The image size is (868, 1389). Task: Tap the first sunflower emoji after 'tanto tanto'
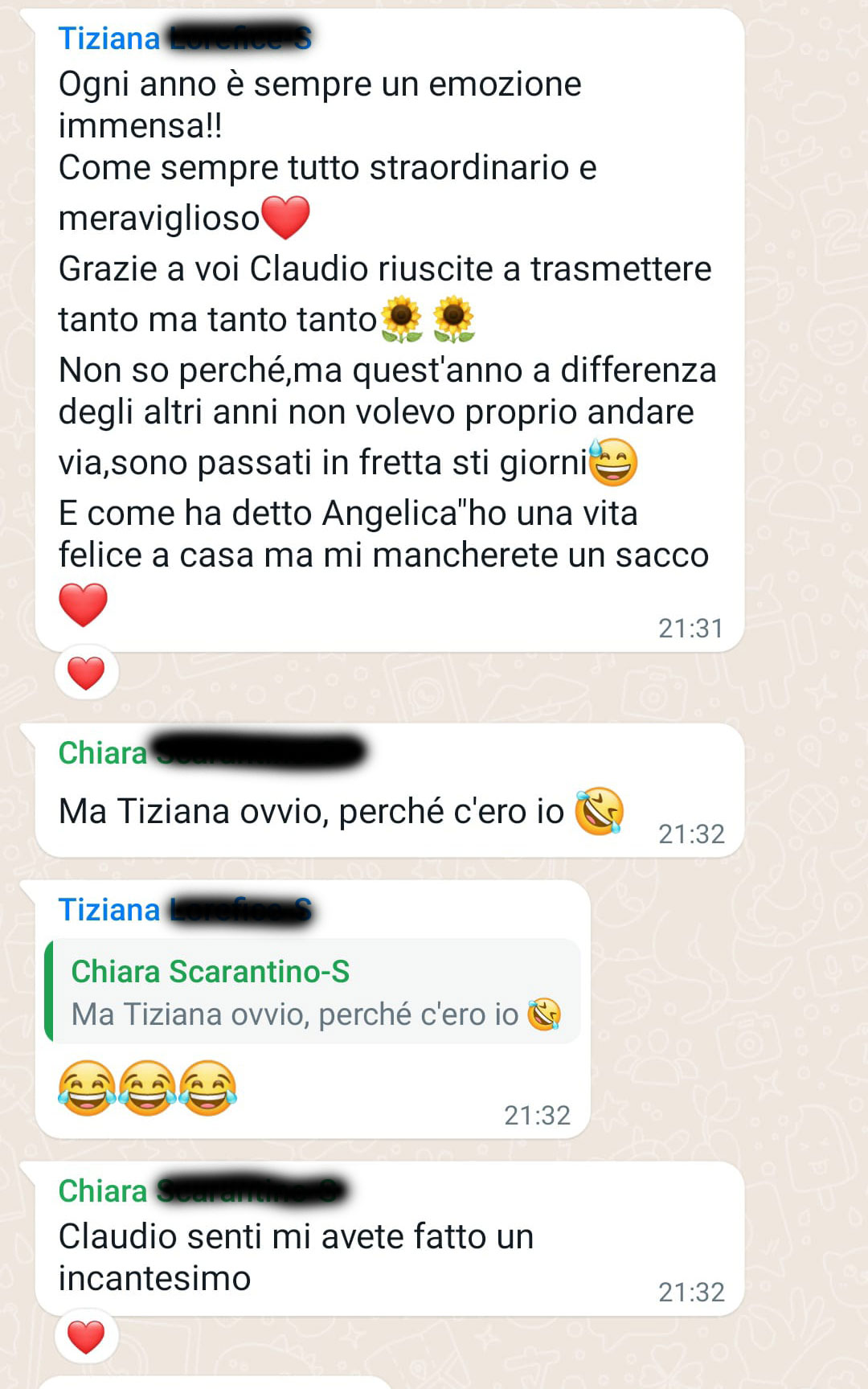(x=402, y=318)
